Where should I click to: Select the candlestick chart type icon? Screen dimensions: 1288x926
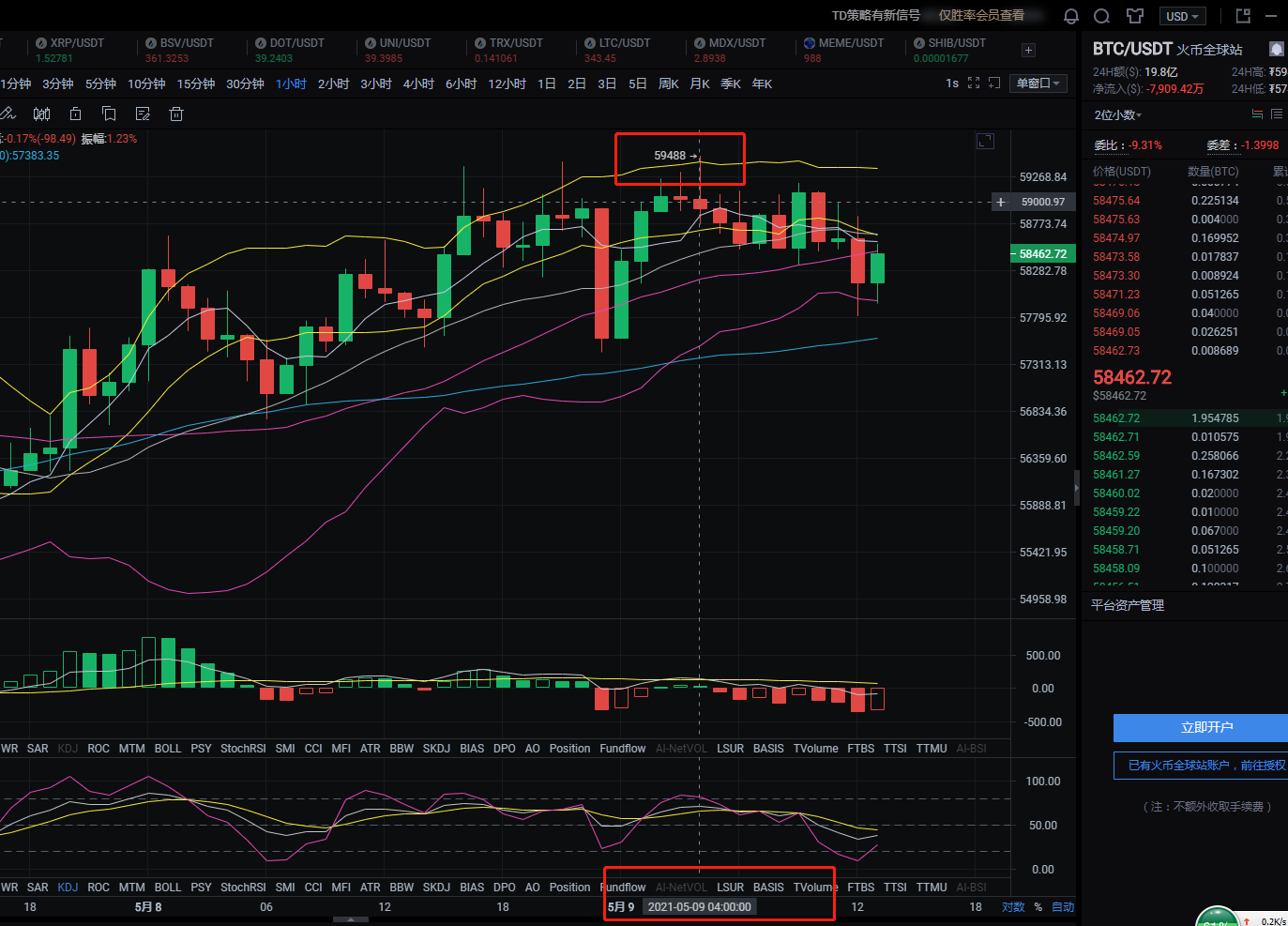point(42,114)
